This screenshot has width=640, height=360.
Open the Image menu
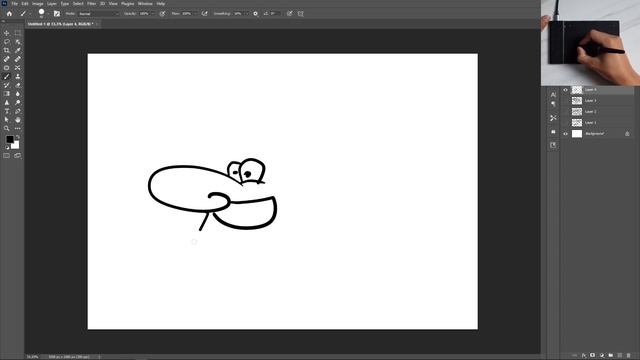click(x=38, y=4)
